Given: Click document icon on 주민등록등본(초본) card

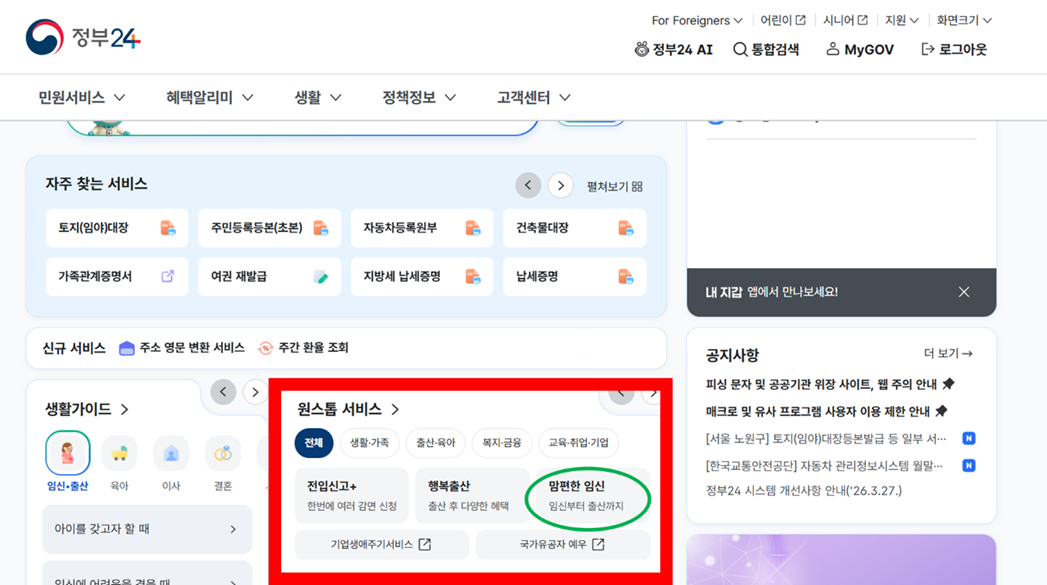Looking at the screenshot, I should tap(321, 228).
